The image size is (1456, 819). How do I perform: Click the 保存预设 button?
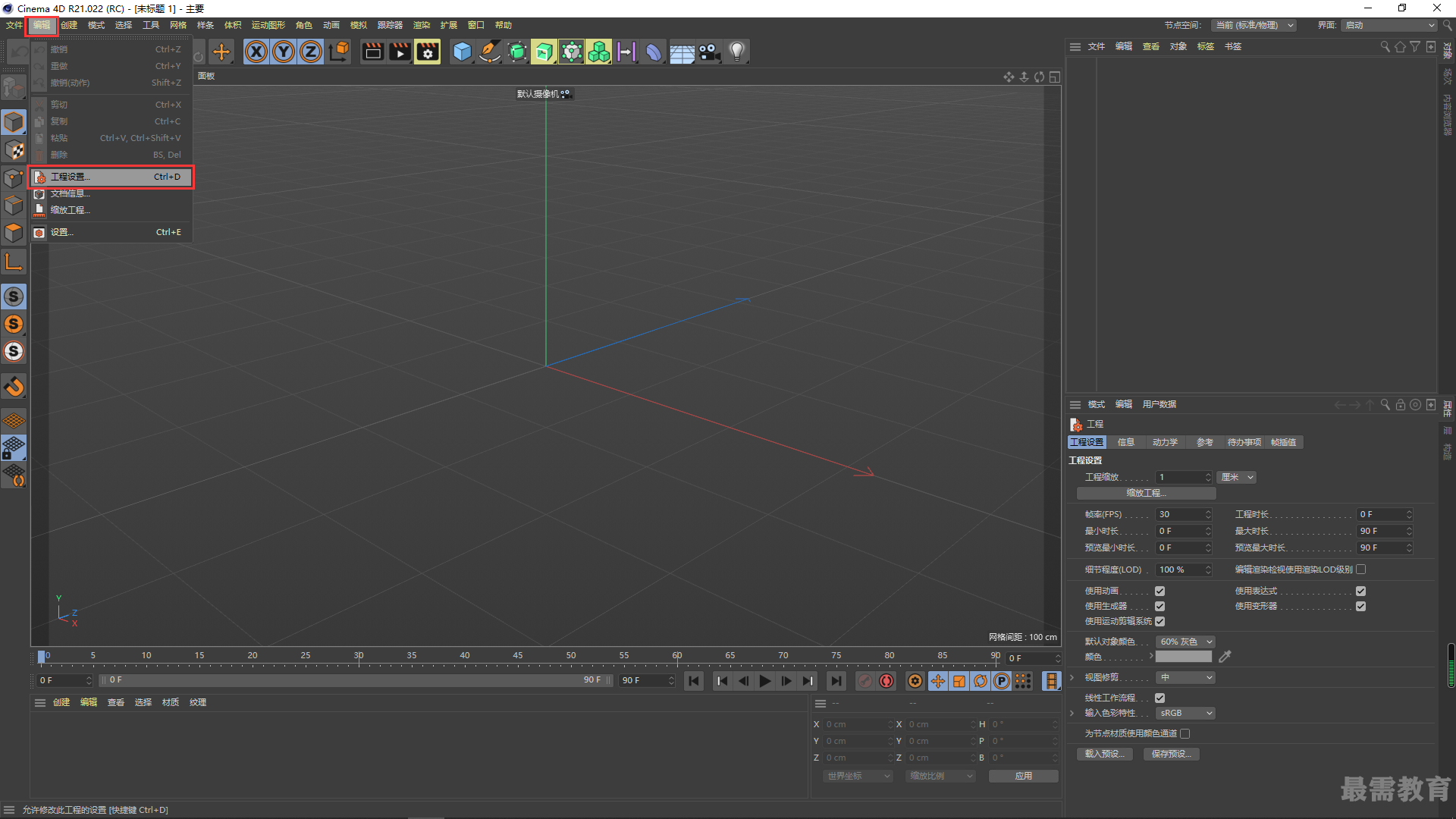pos(1171,755)
